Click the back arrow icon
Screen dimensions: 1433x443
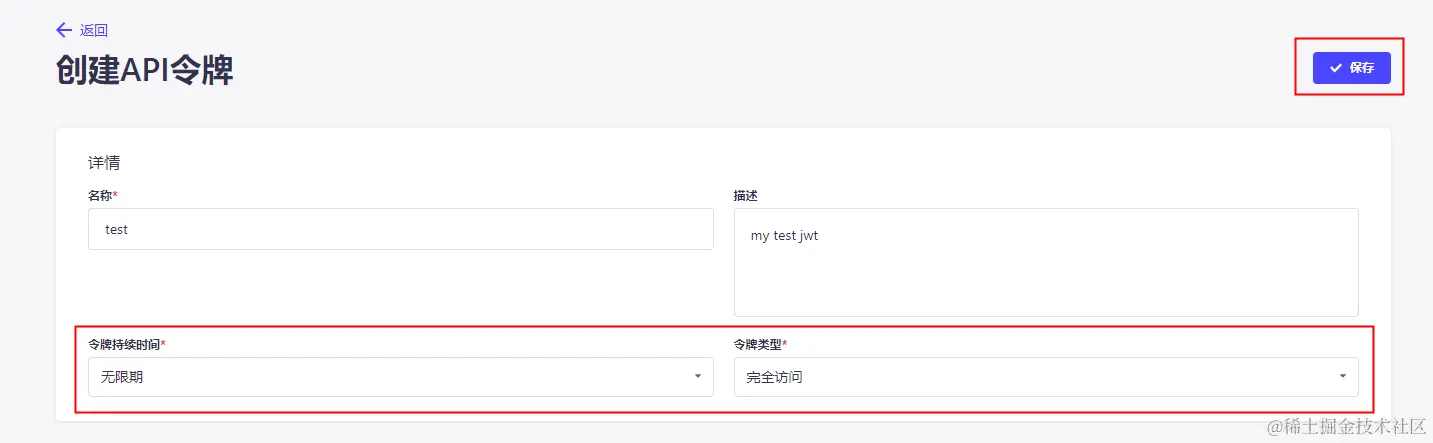64,30
